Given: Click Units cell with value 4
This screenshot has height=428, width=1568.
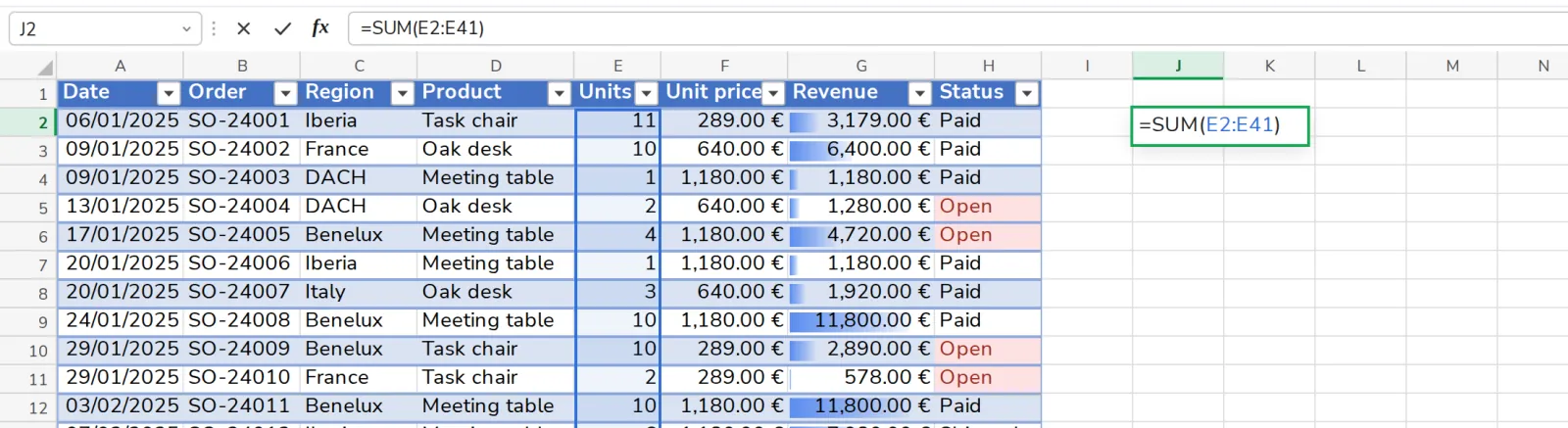Looking at the screenshot, I should tap(618, 235).
